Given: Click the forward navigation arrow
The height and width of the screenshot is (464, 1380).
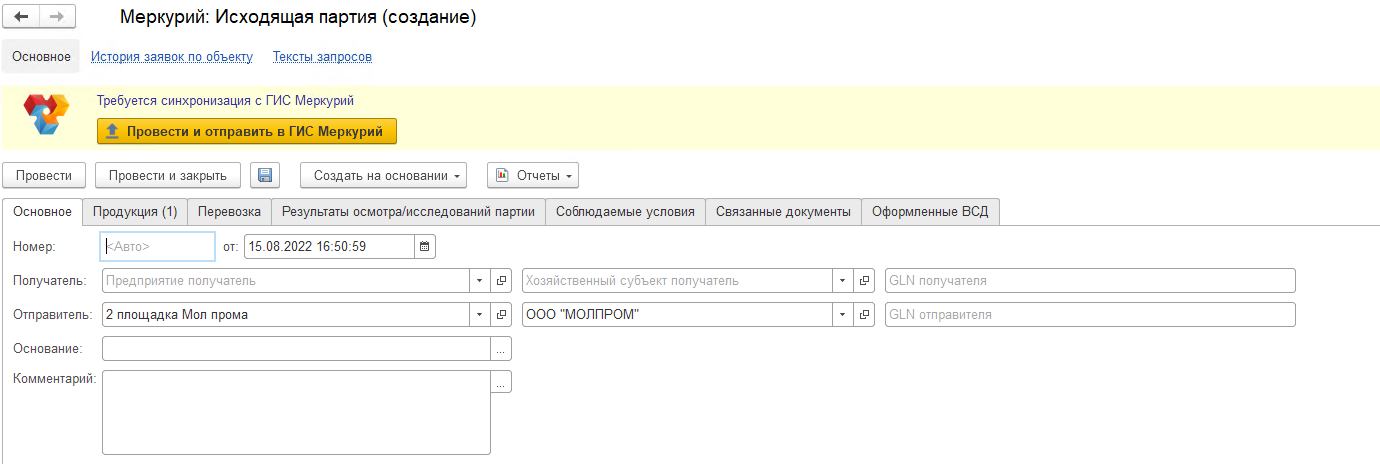Looking at the screenshot, I should [56, 18].
